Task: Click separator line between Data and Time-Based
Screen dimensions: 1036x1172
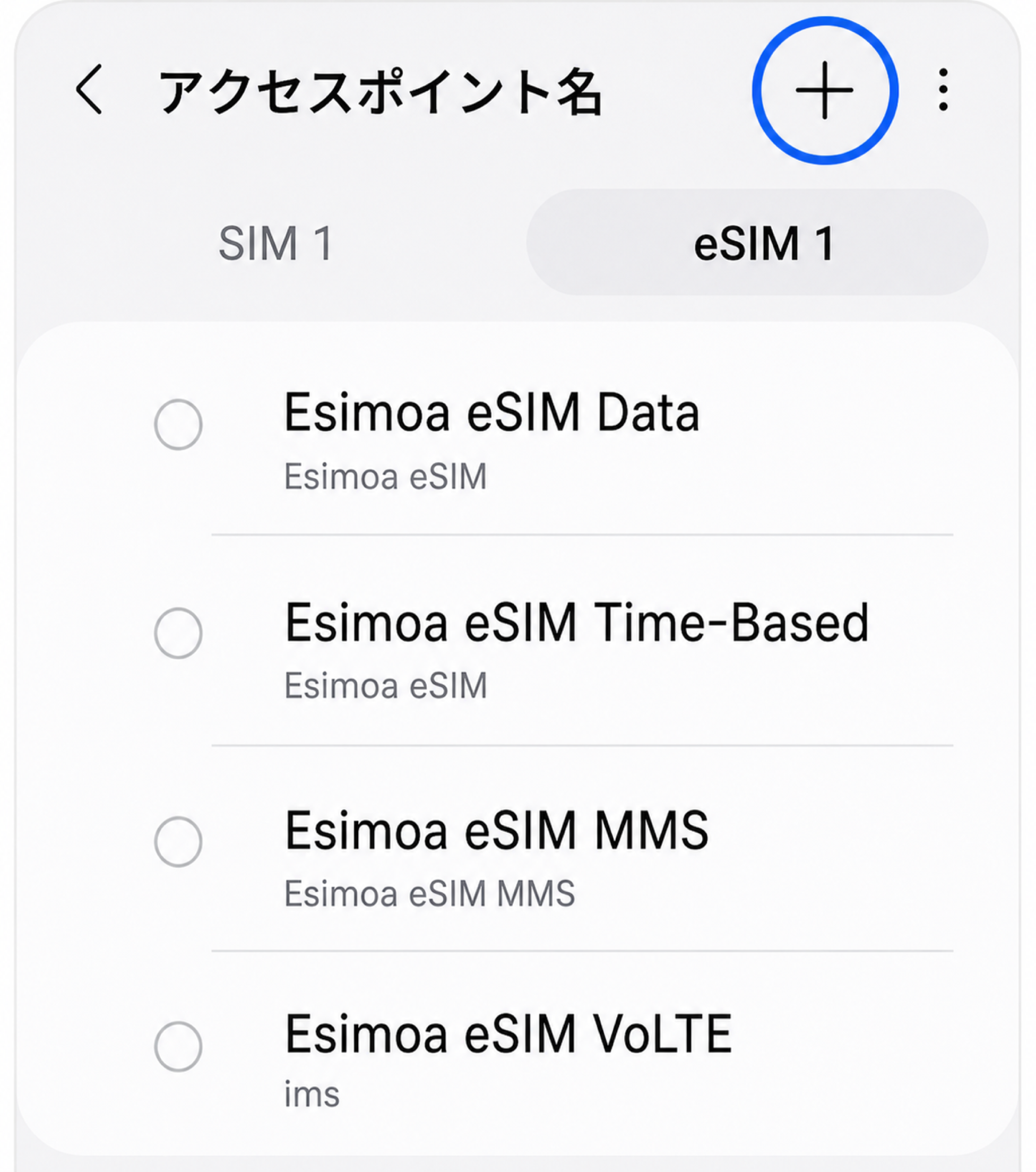Action: pos(583,535)
